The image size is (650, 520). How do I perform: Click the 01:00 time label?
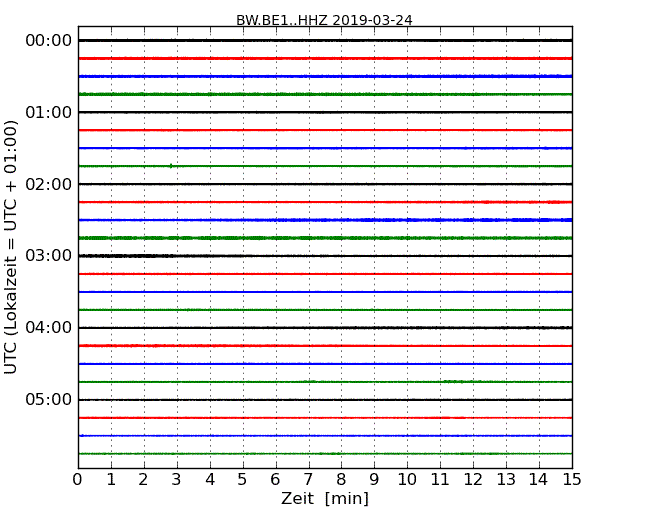point(49,112)
